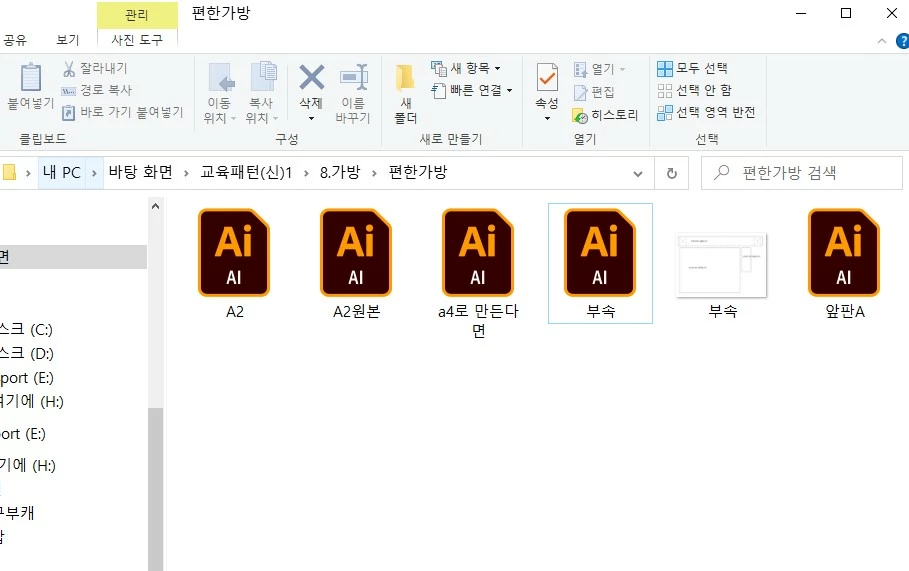Minimize the 편한가방 window
Screen dimensions: 909x571
tap(801, 13)
